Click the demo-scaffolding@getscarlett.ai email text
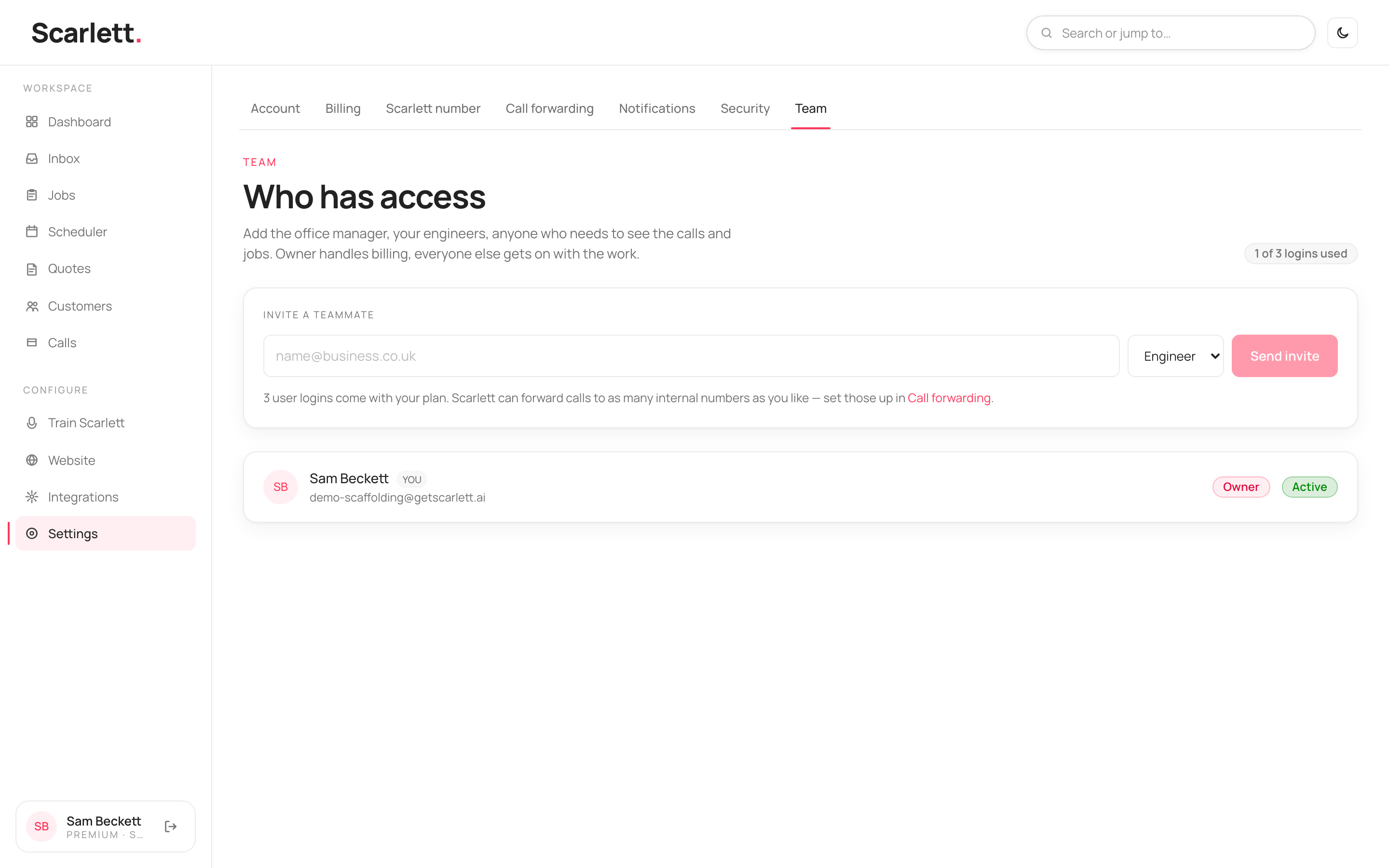The height and width of the screenshot is (868, 1389). 397,498
